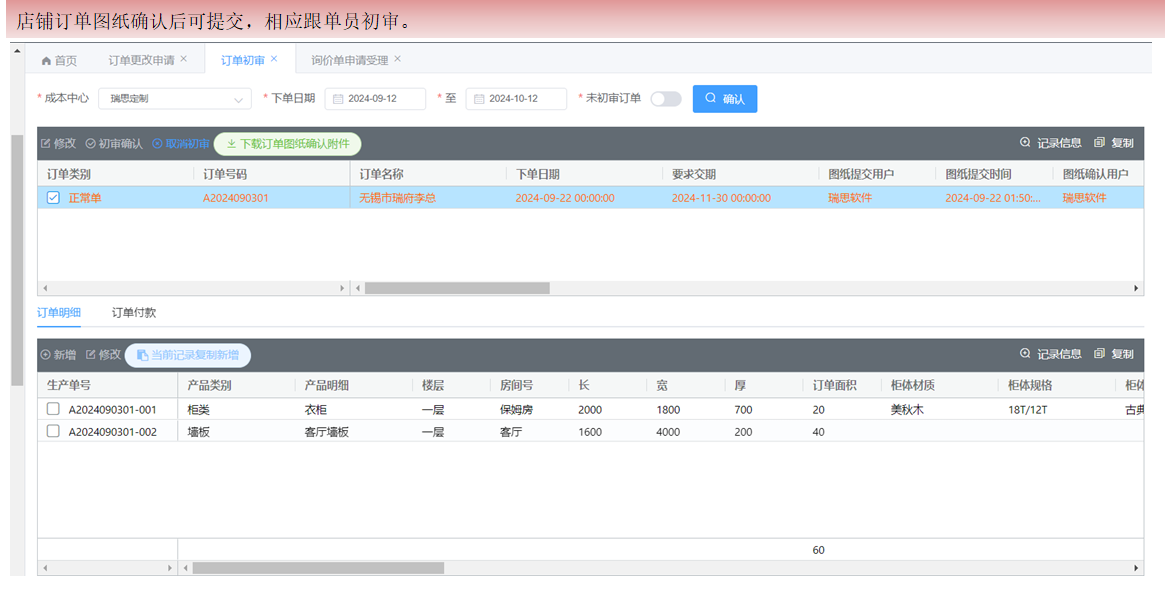Click the 订单面积 column header
This screenshot has height=602, width=1171.
(x=834, y=385)
